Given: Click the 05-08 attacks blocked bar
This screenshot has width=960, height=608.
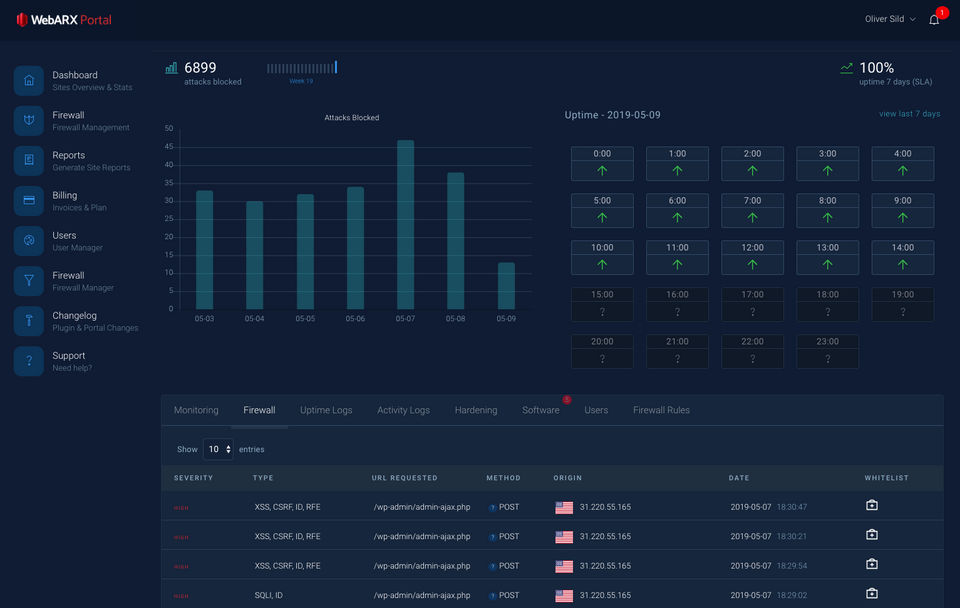Looking at the screenshot, I should coord(456,241).
